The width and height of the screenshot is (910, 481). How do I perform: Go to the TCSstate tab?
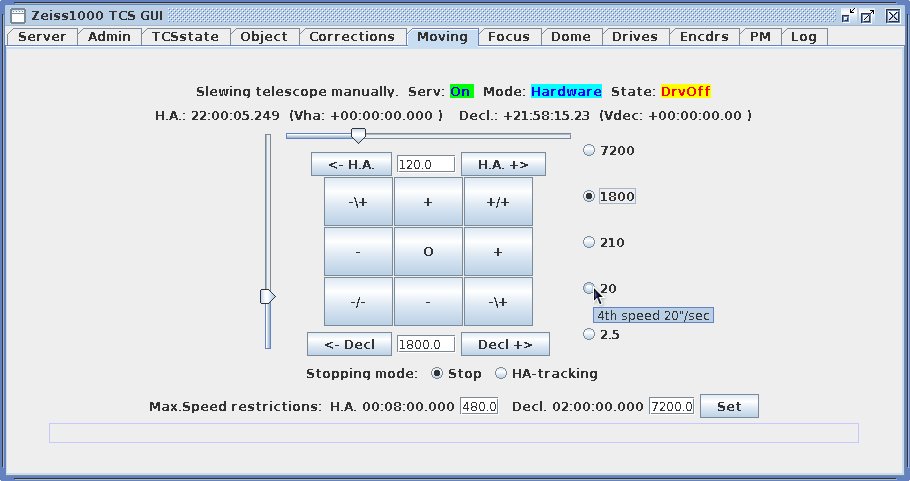coord(185,37)
